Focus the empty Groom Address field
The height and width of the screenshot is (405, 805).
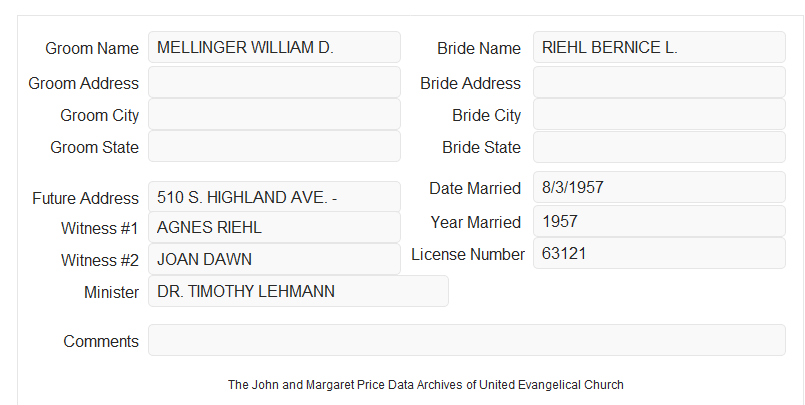click(274, 82)
